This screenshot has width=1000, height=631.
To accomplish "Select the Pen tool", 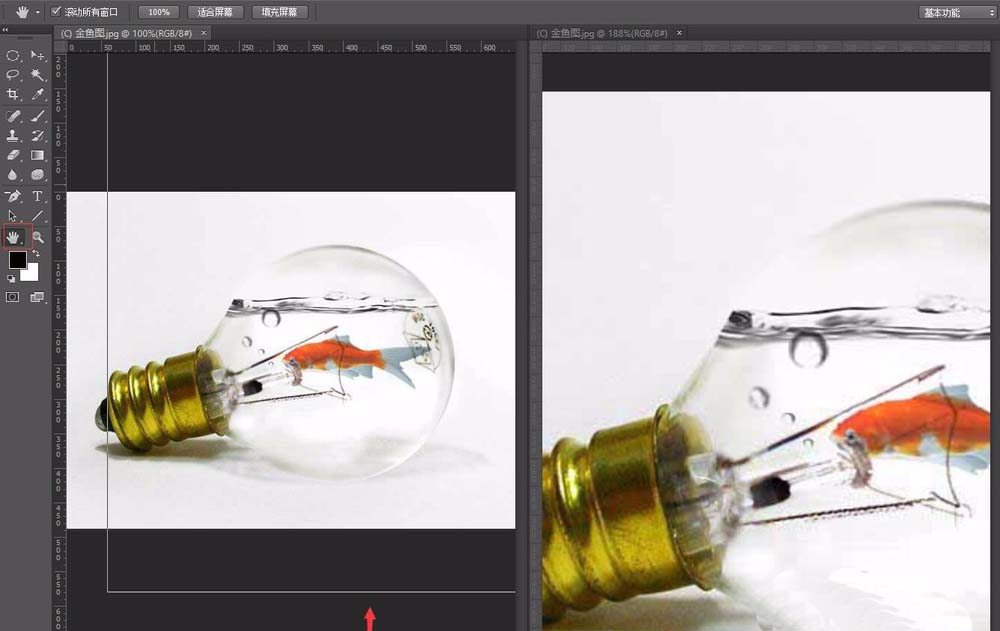I will (x=14, y=196).
